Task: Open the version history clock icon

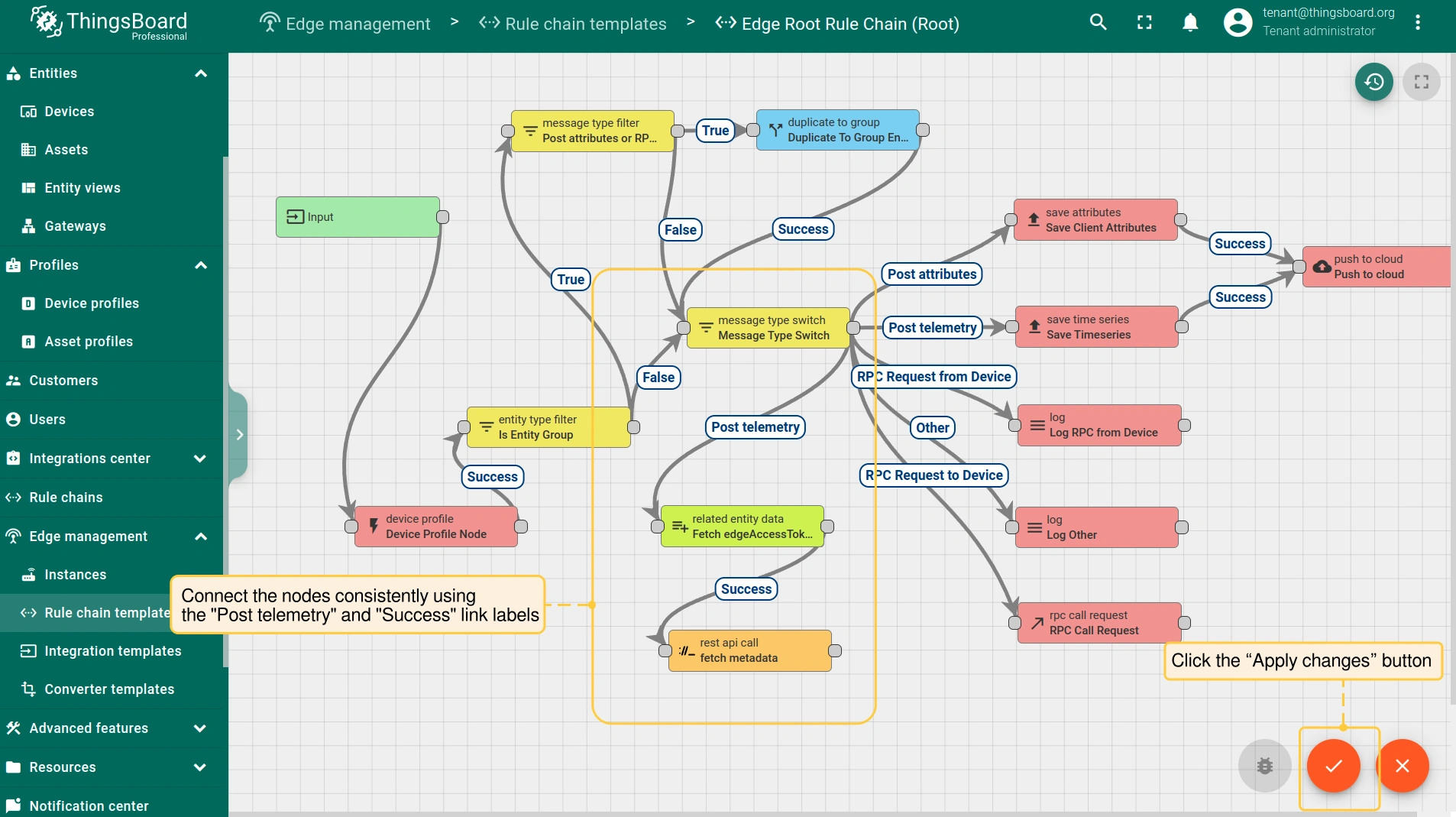Action: coord(1373,82)
